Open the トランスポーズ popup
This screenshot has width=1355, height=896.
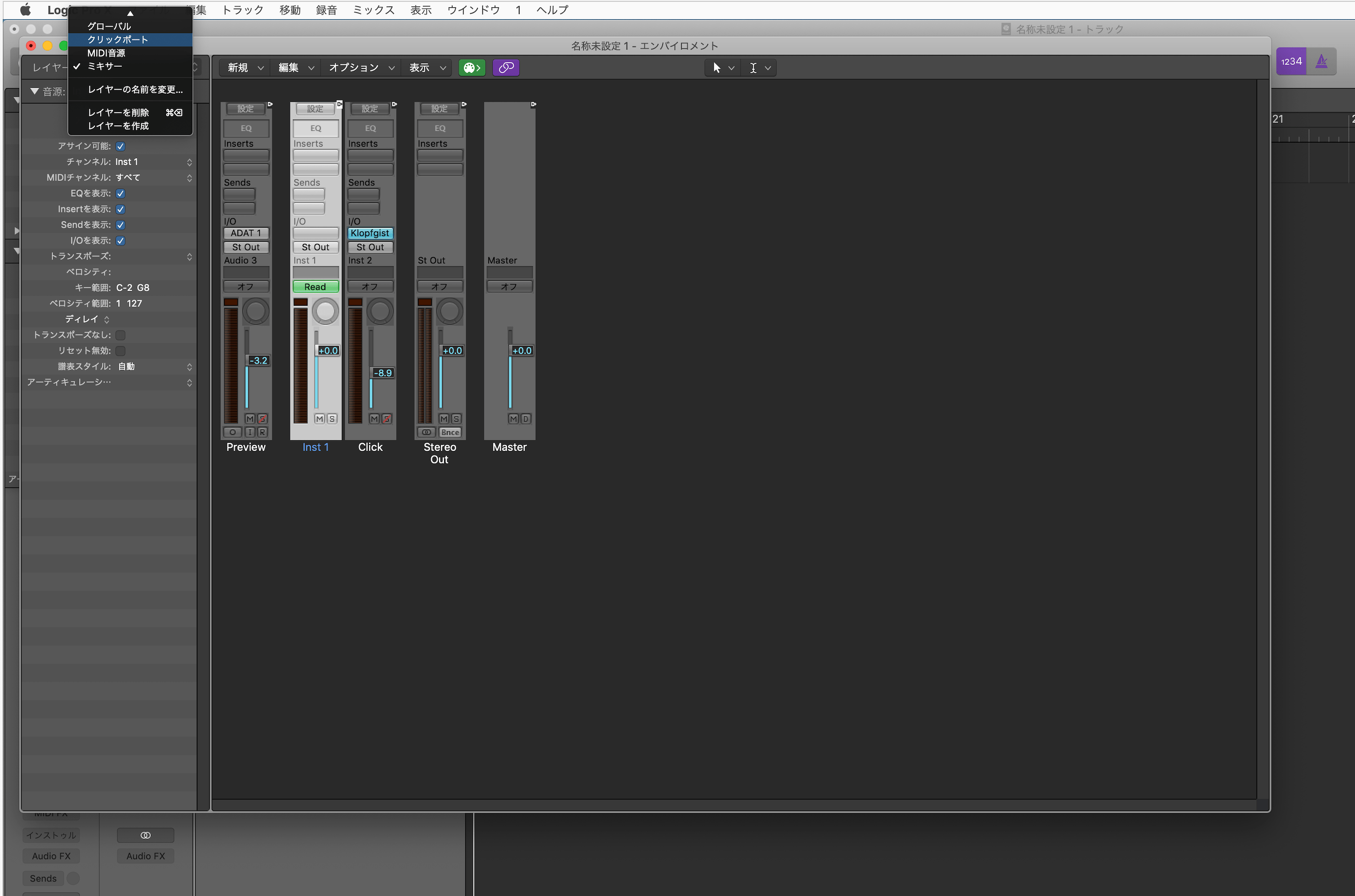pos(154,256)
